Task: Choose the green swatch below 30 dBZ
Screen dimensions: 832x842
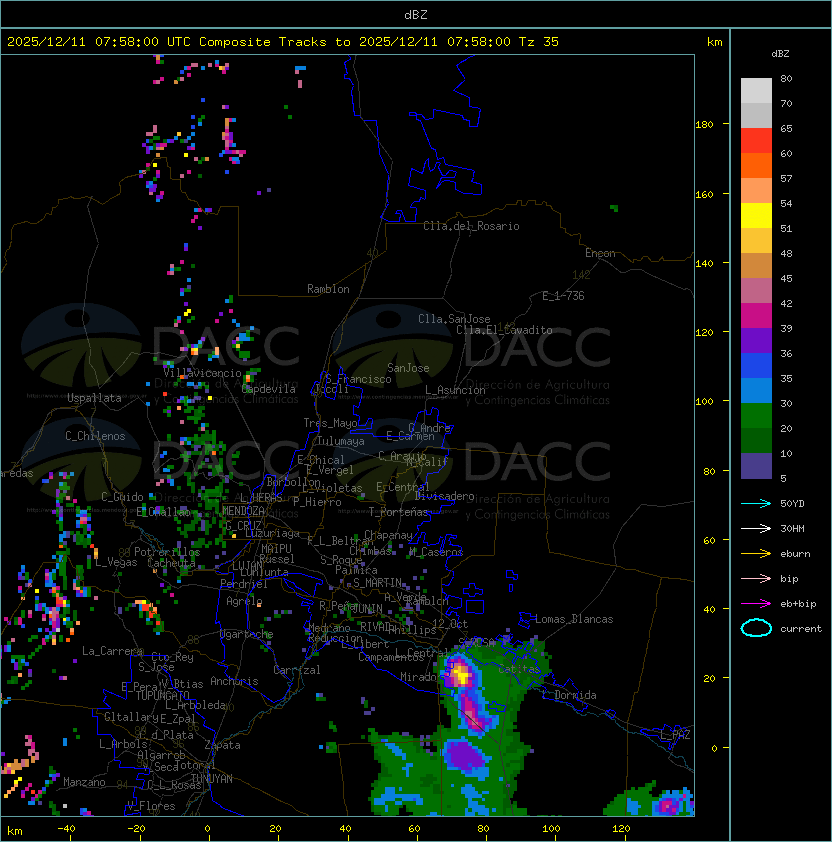Action: 756,416
